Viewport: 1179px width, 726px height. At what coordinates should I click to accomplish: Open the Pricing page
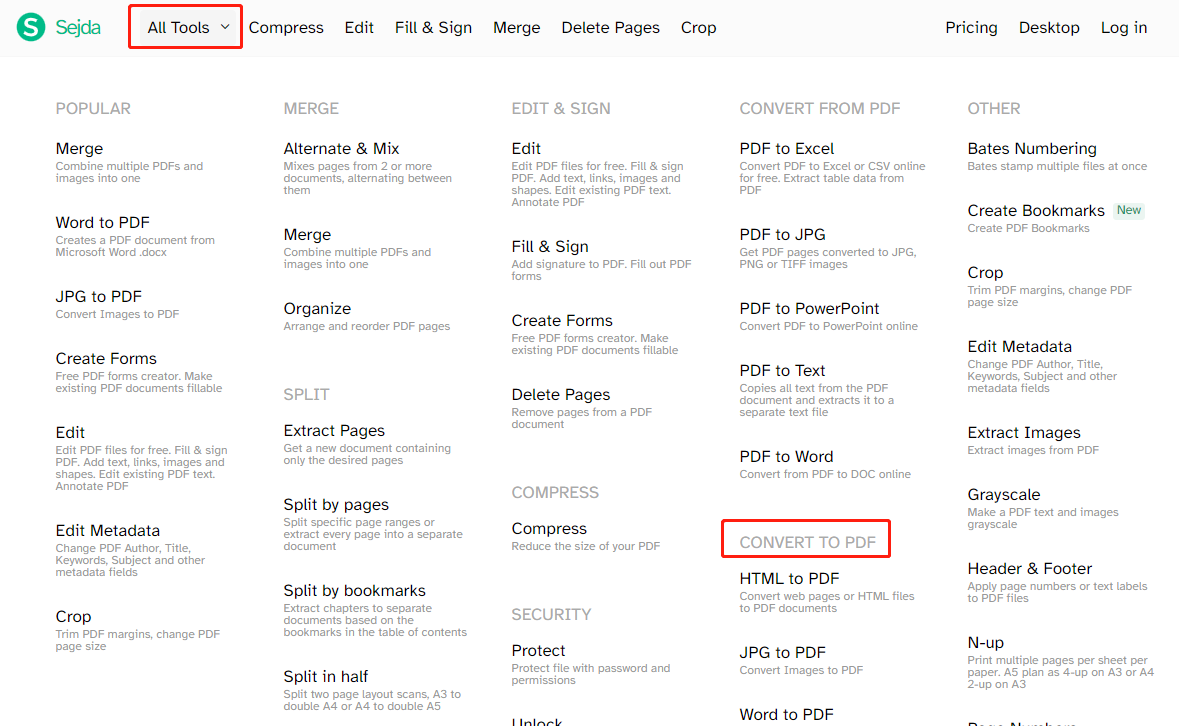tap(971, 28)
